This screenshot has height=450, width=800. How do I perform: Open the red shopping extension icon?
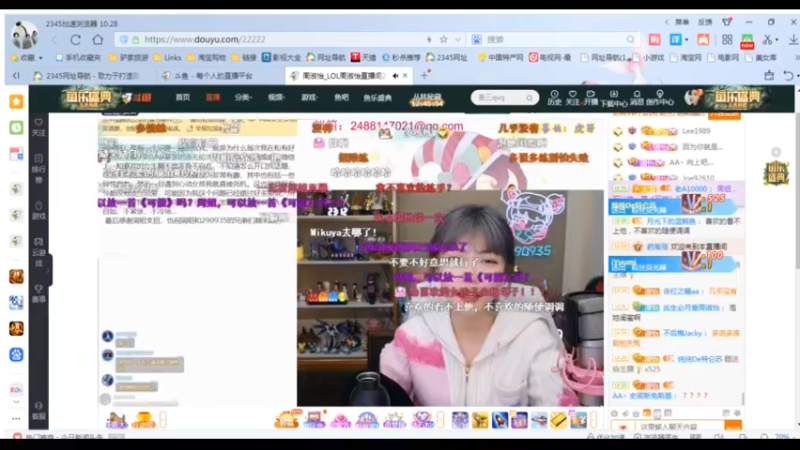pyautogui.click(x=655, y=39)
